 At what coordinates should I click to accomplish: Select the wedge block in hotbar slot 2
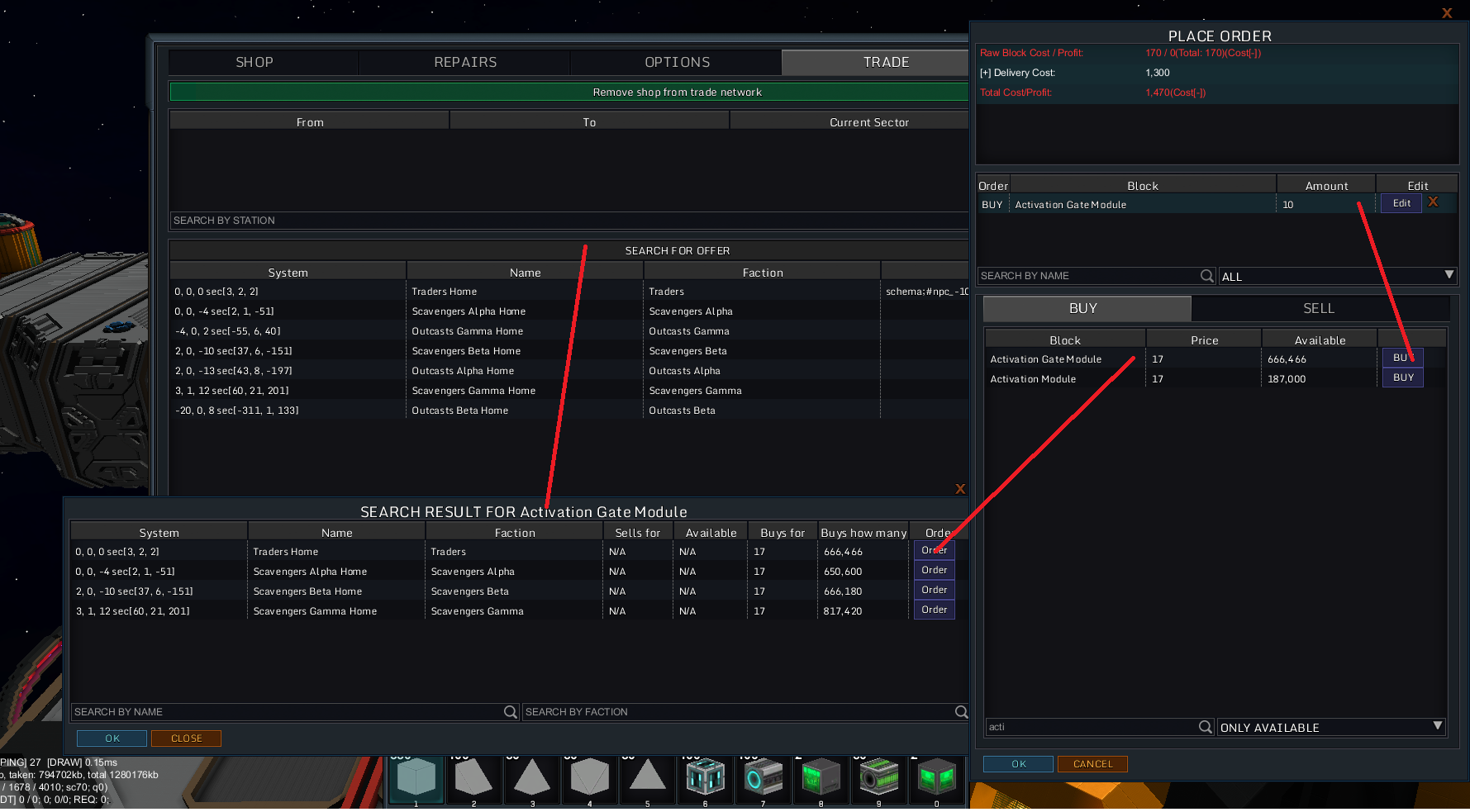click(473, 778)
